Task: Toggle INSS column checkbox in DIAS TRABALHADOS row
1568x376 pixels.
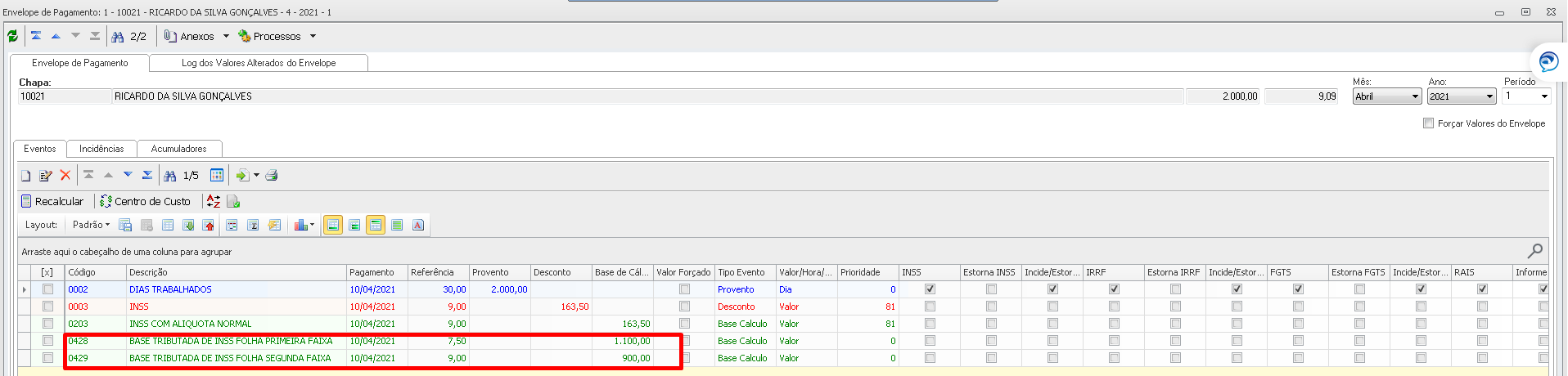Action: tap(930, 289)
